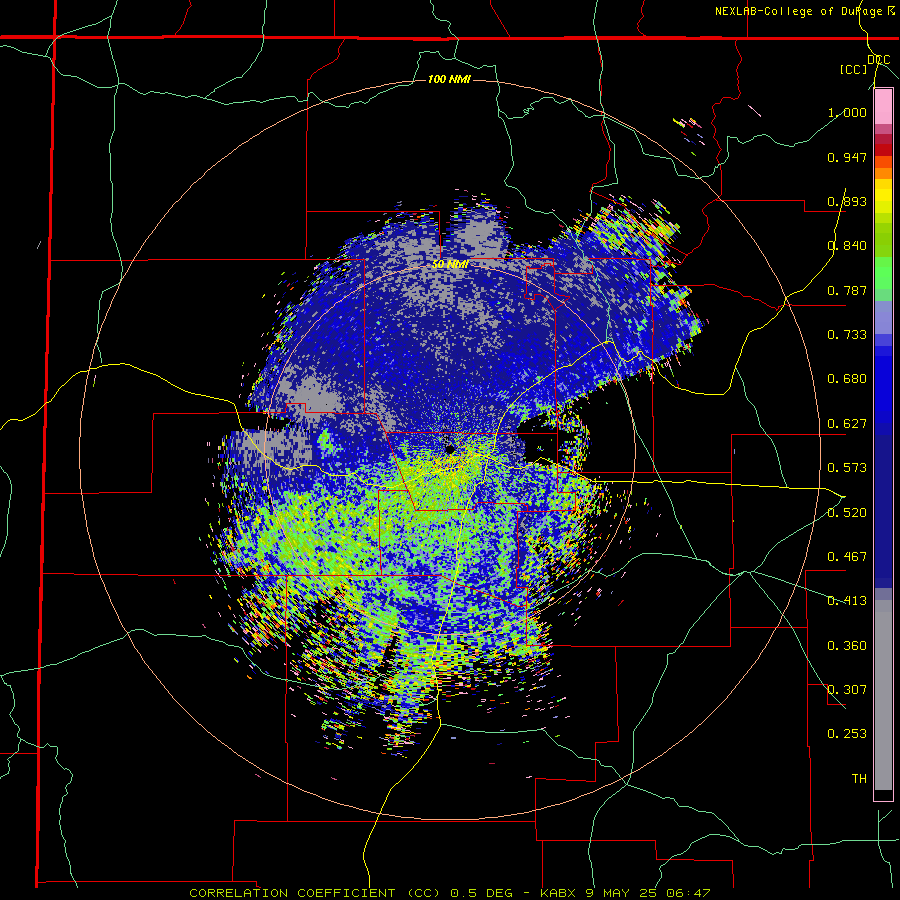
Task: Pick the bright green color bar segment
Action: tap(883, 273)
